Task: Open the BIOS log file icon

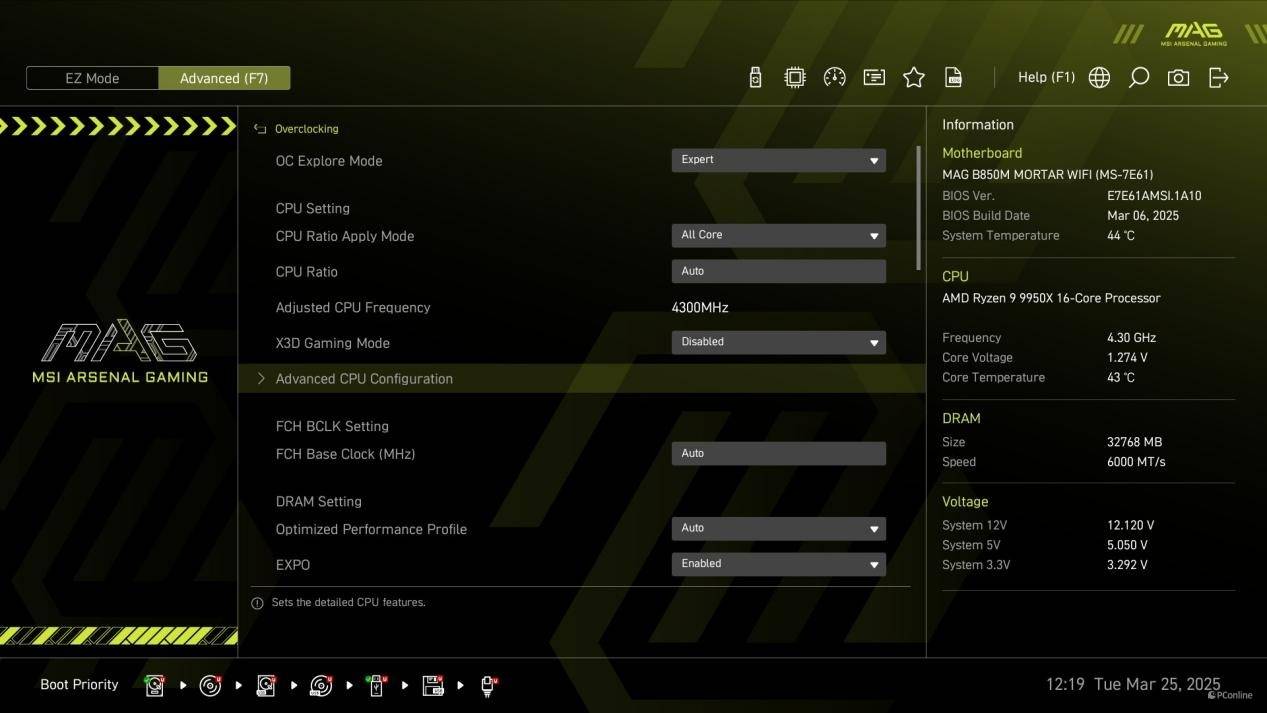Action: pos(954,77)
